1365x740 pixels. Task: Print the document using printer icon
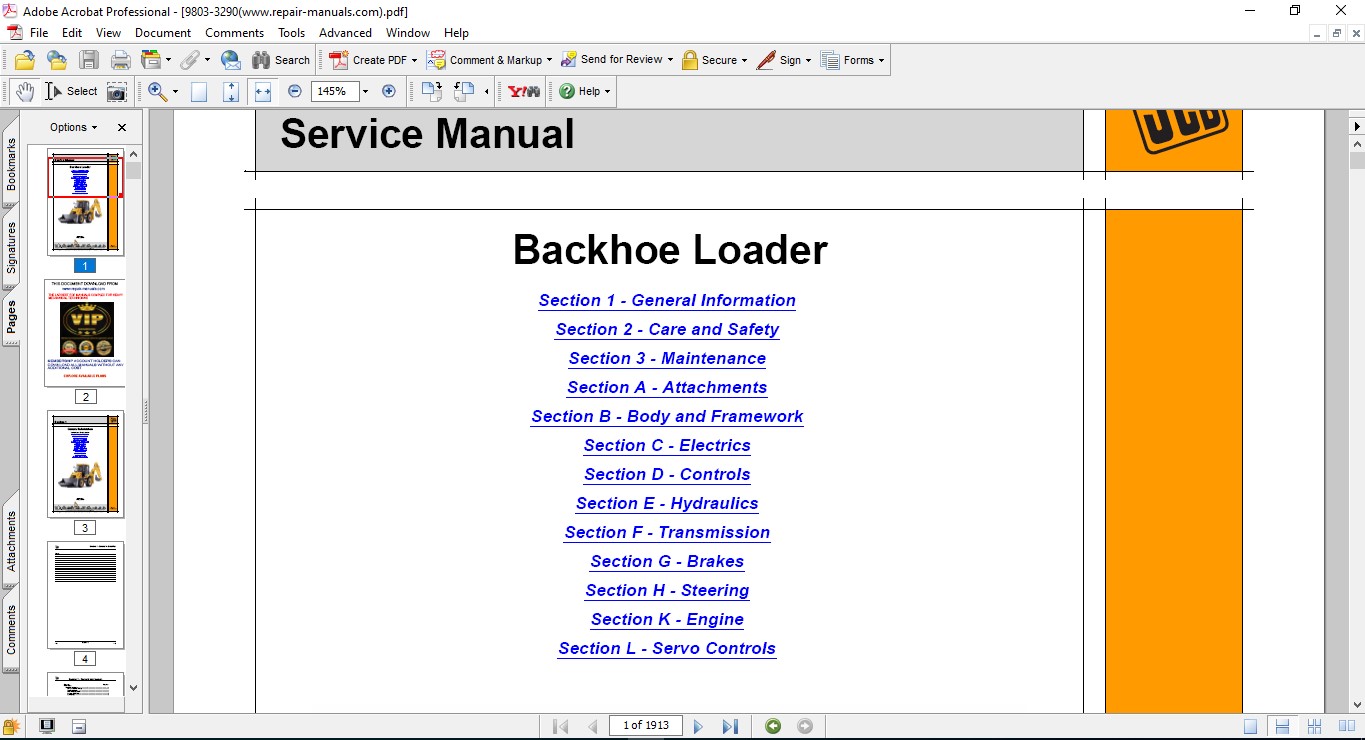coord(120,60)
